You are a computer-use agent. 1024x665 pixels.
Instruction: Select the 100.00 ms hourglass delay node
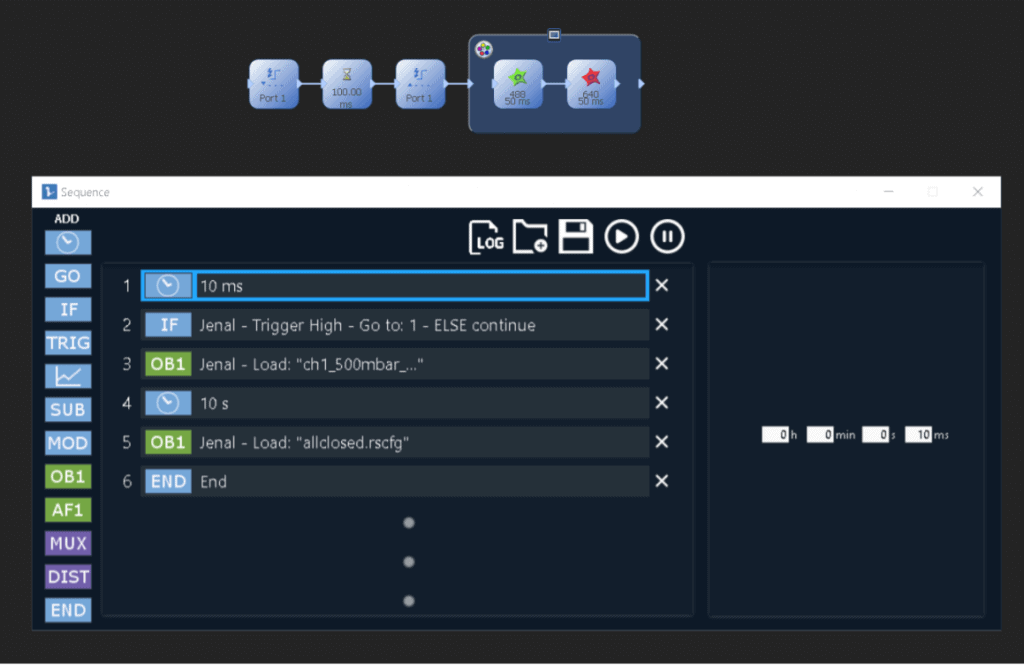pyautogui.click(x=347, y=84)
